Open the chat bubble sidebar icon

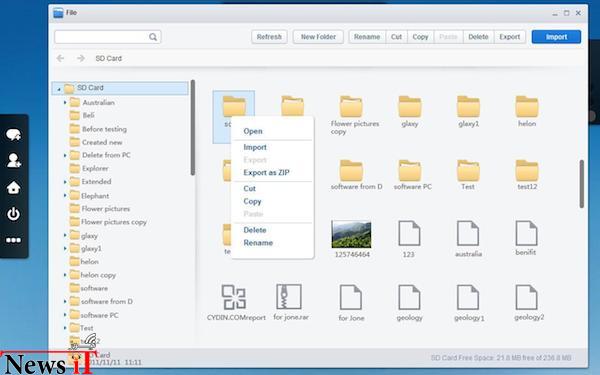pyautogui.click(x=13, y=134)
